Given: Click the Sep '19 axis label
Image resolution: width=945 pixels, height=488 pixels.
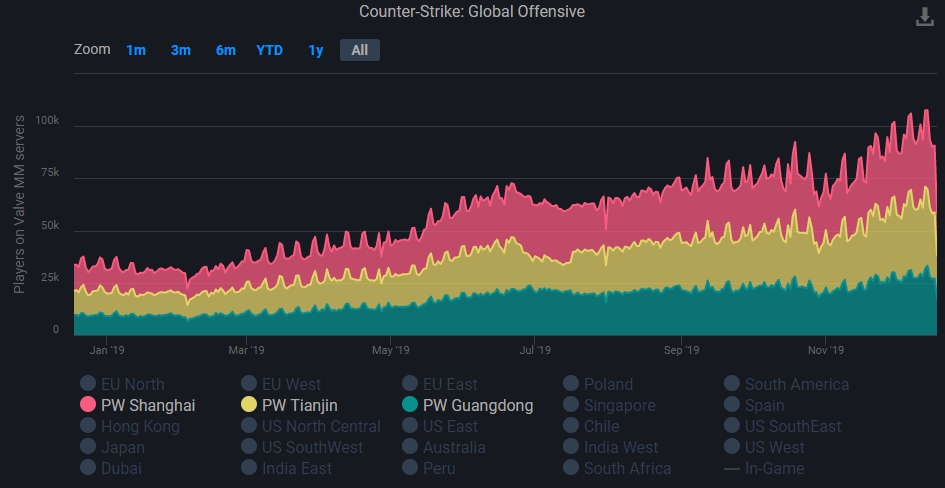Looking at the screenshot, I should pos(682,350).
